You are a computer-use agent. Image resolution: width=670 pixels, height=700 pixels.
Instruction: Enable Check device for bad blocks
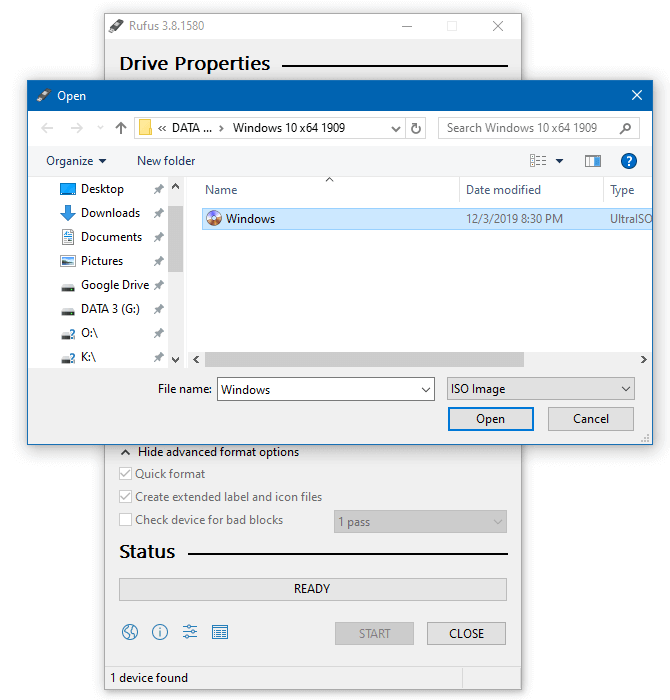[126, 520]
